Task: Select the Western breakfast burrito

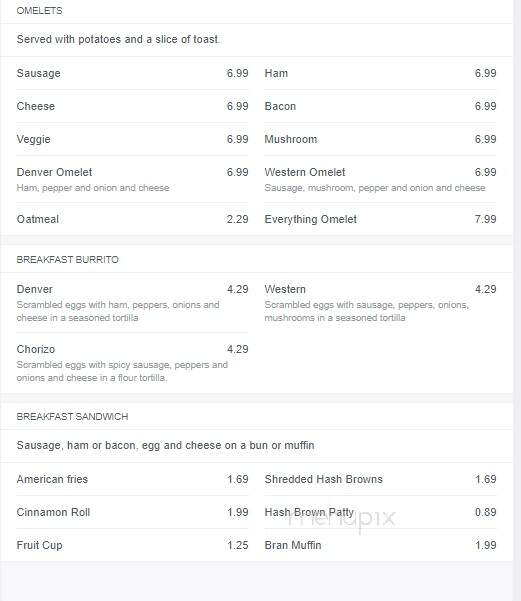Action: (380, 303)
